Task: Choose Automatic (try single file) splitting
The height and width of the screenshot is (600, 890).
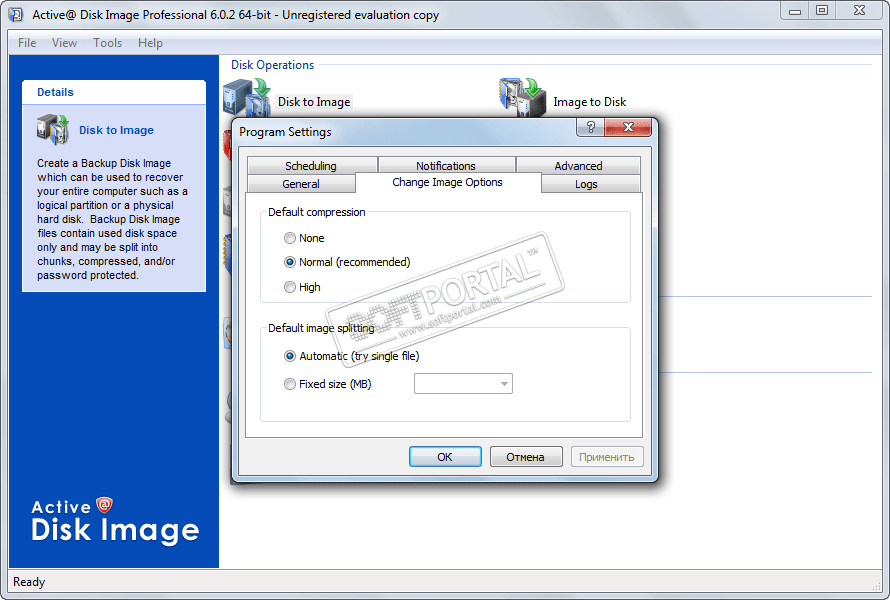Action: 289,356
